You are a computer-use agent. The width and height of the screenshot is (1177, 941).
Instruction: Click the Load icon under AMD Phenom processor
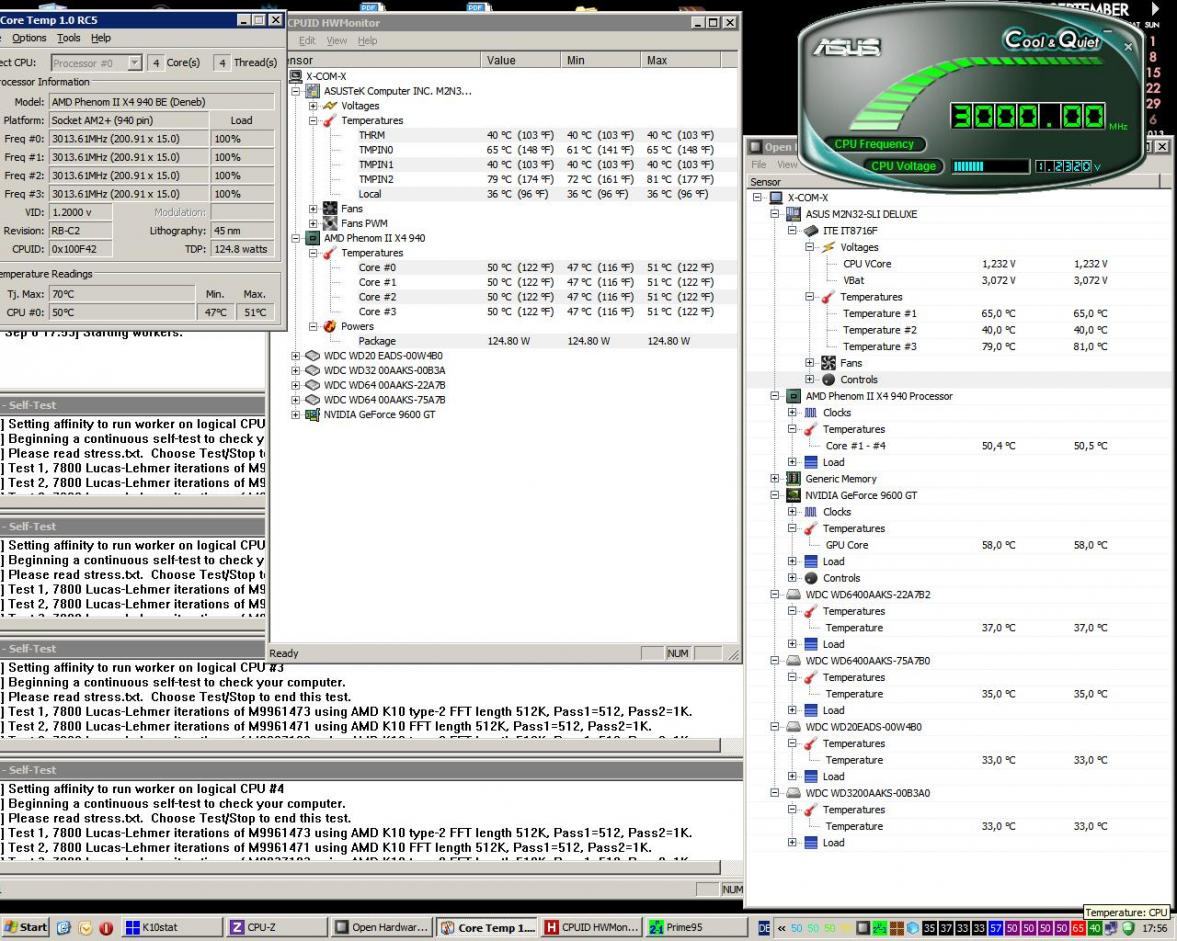click(811, 462)
